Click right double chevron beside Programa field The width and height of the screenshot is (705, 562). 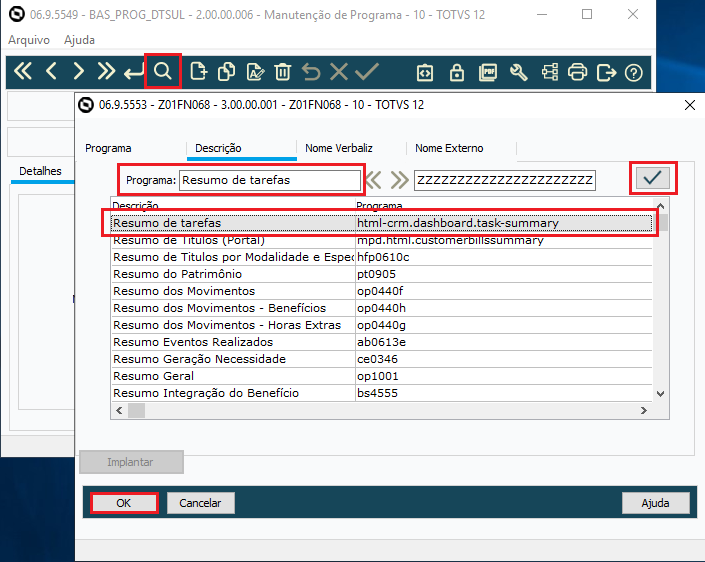[399, 180]
